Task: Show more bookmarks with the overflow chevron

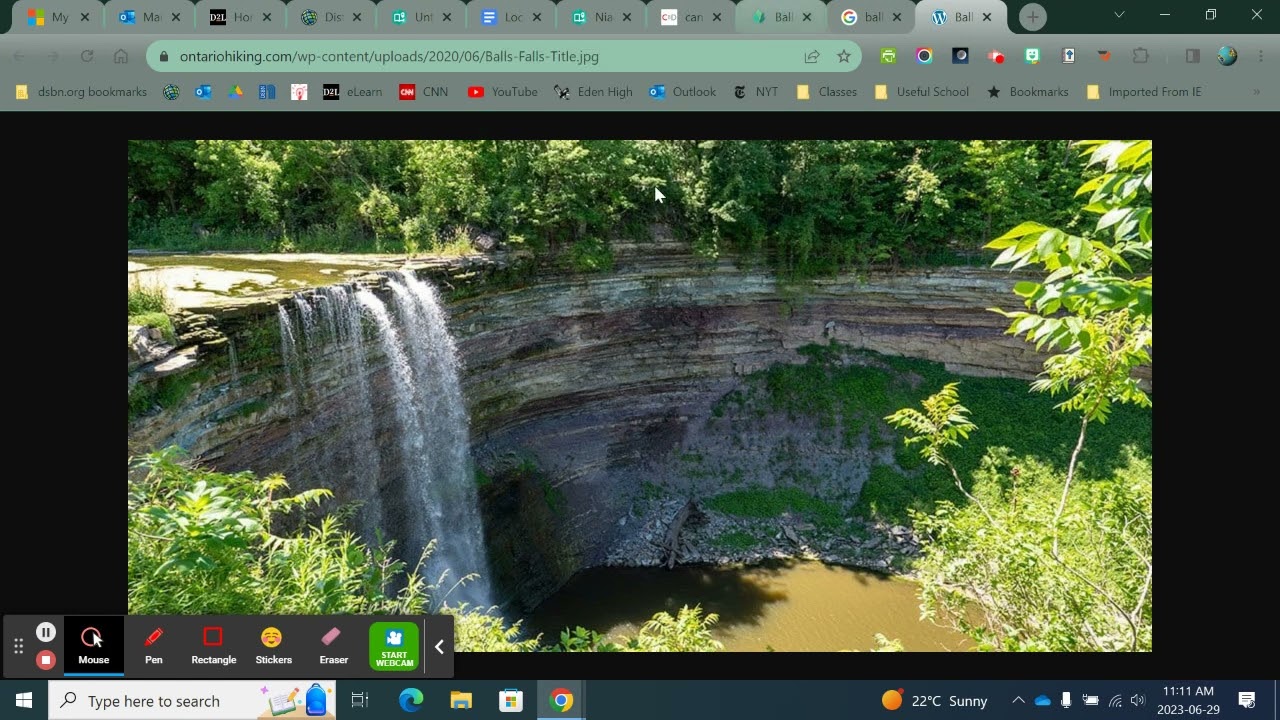Action: pos(1257,92)
